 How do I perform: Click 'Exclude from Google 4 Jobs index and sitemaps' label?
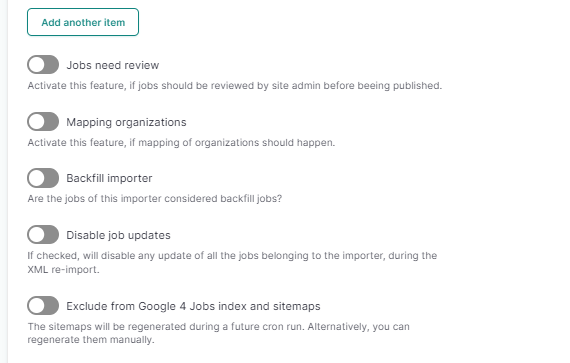click(x=193, y=306)
